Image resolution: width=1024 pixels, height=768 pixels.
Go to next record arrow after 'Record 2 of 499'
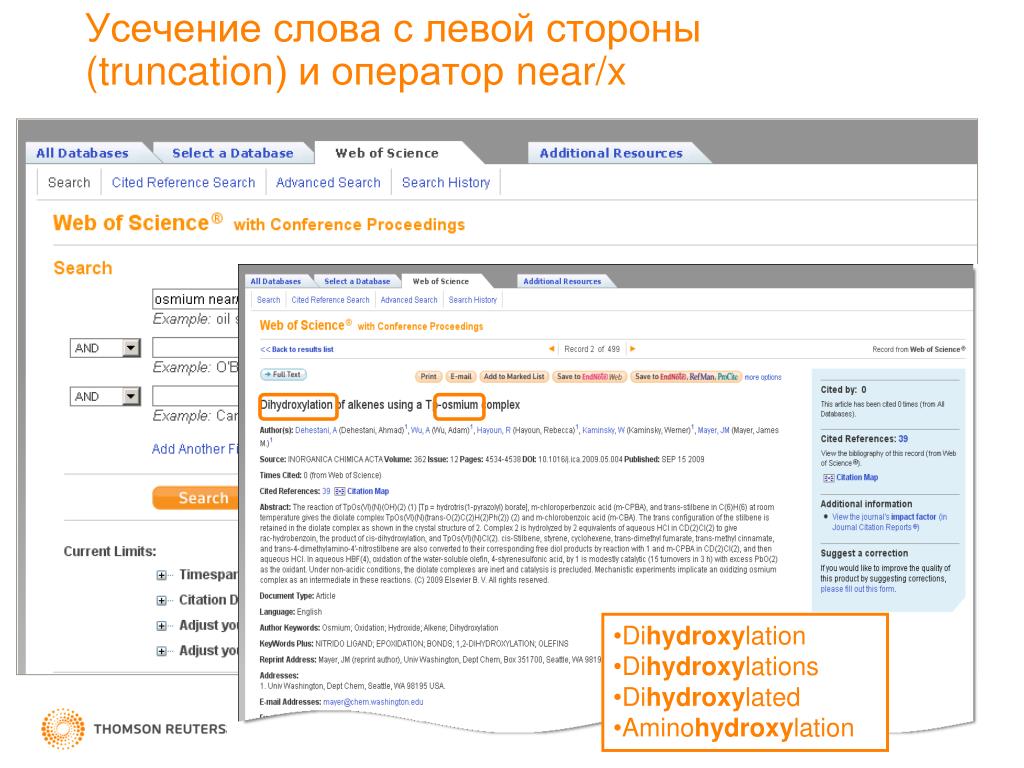click(x=632, y=349)
